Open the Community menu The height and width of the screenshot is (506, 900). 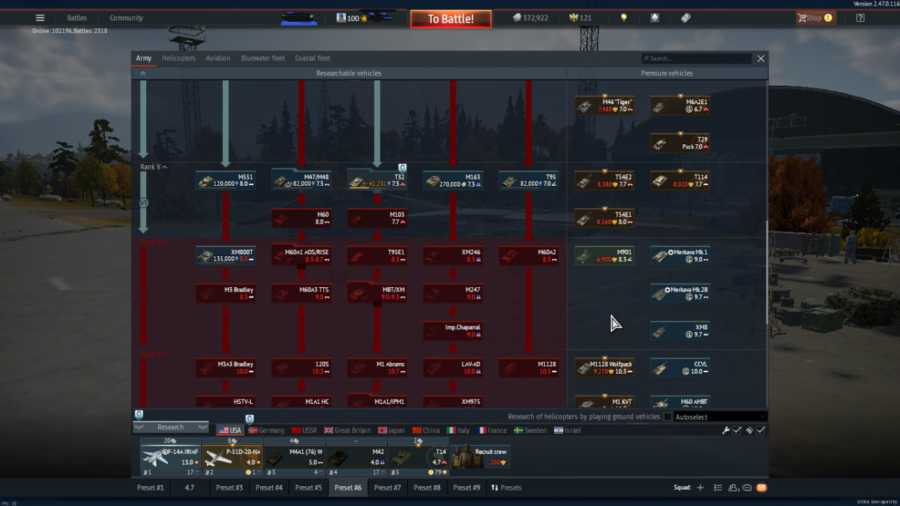126,18
